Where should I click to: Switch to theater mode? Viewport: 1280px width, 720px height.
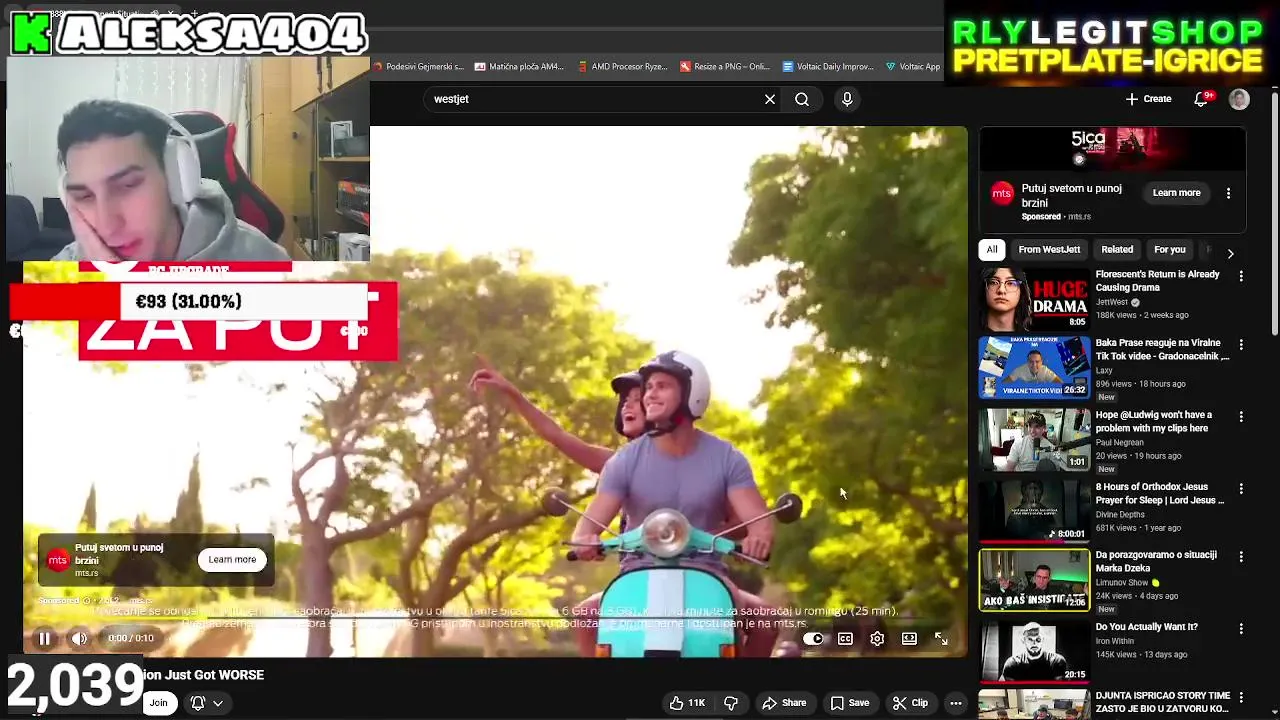click(x=909, y=638)
